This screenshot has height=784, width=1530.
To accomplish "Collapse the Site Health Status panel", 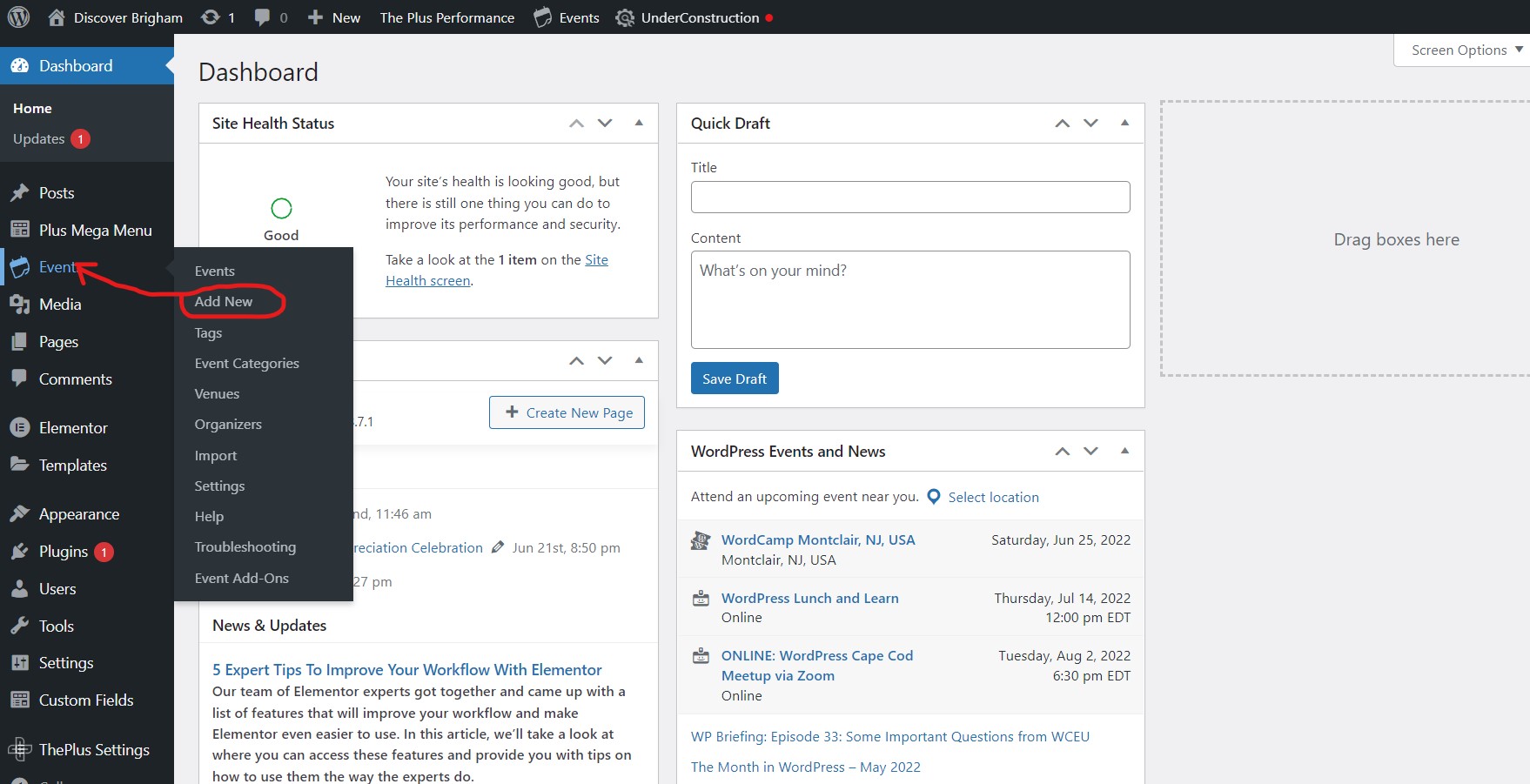I will 639,123.
